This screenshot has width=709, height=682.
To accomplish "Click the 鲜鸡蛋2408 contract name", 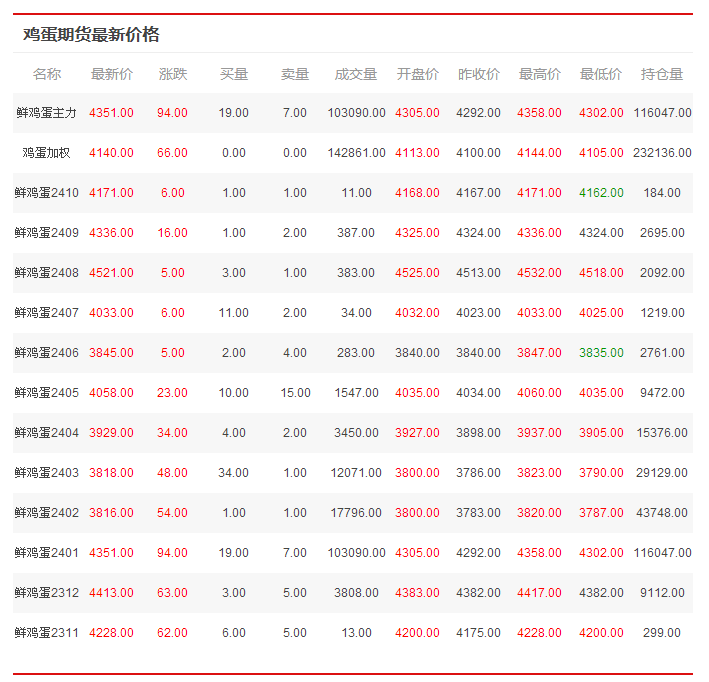I will (46, 273).
